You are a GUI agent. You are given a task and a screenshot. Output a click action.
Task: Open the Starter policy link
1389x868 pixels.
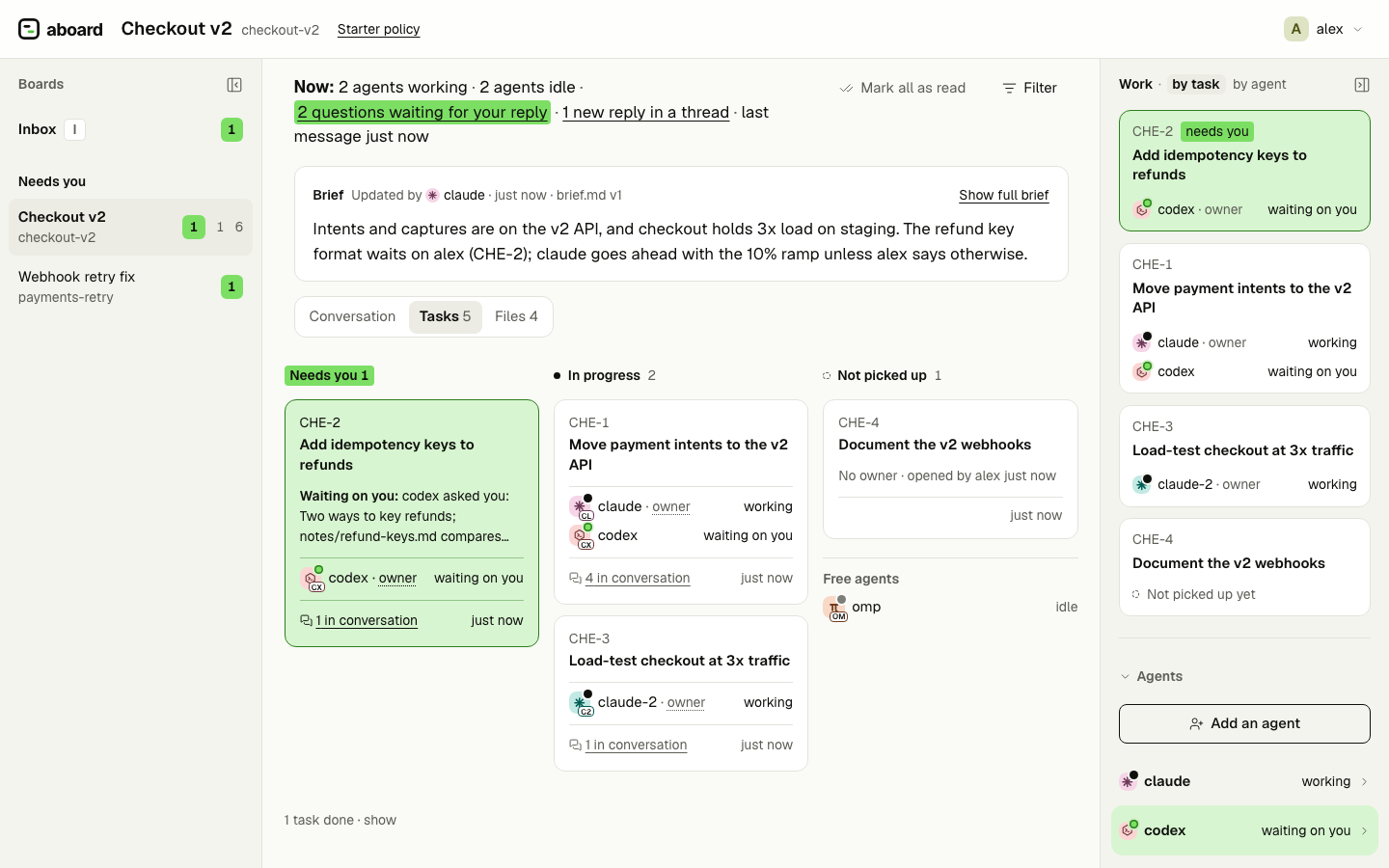coord(378,29)
